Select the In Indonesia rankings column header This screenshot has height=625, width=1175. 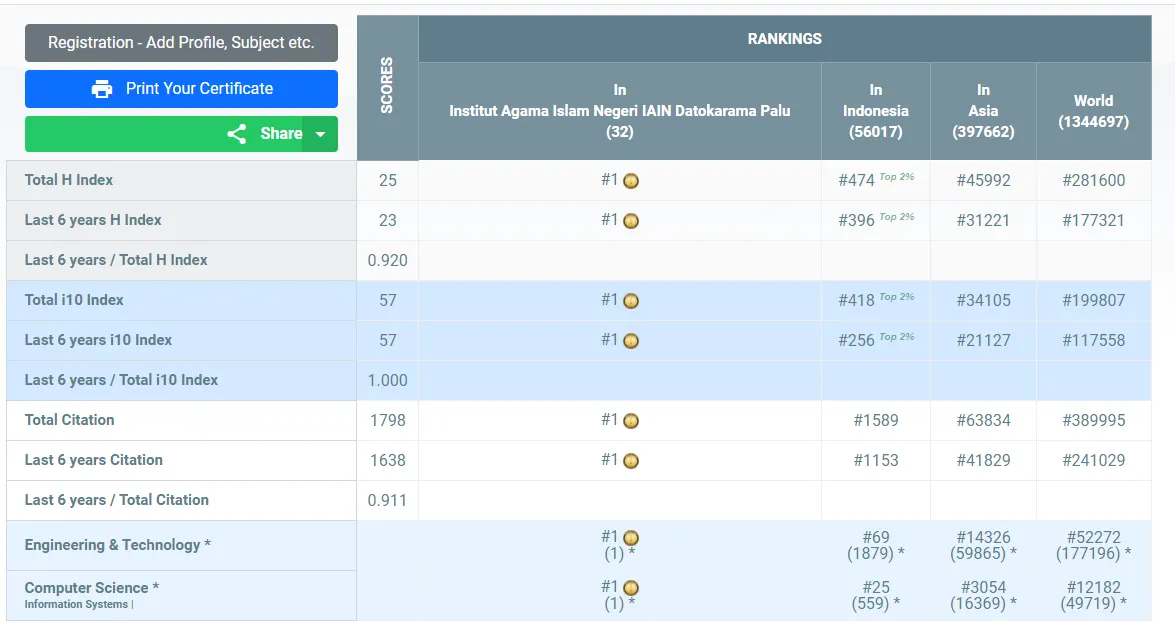(x=875, y=111)
